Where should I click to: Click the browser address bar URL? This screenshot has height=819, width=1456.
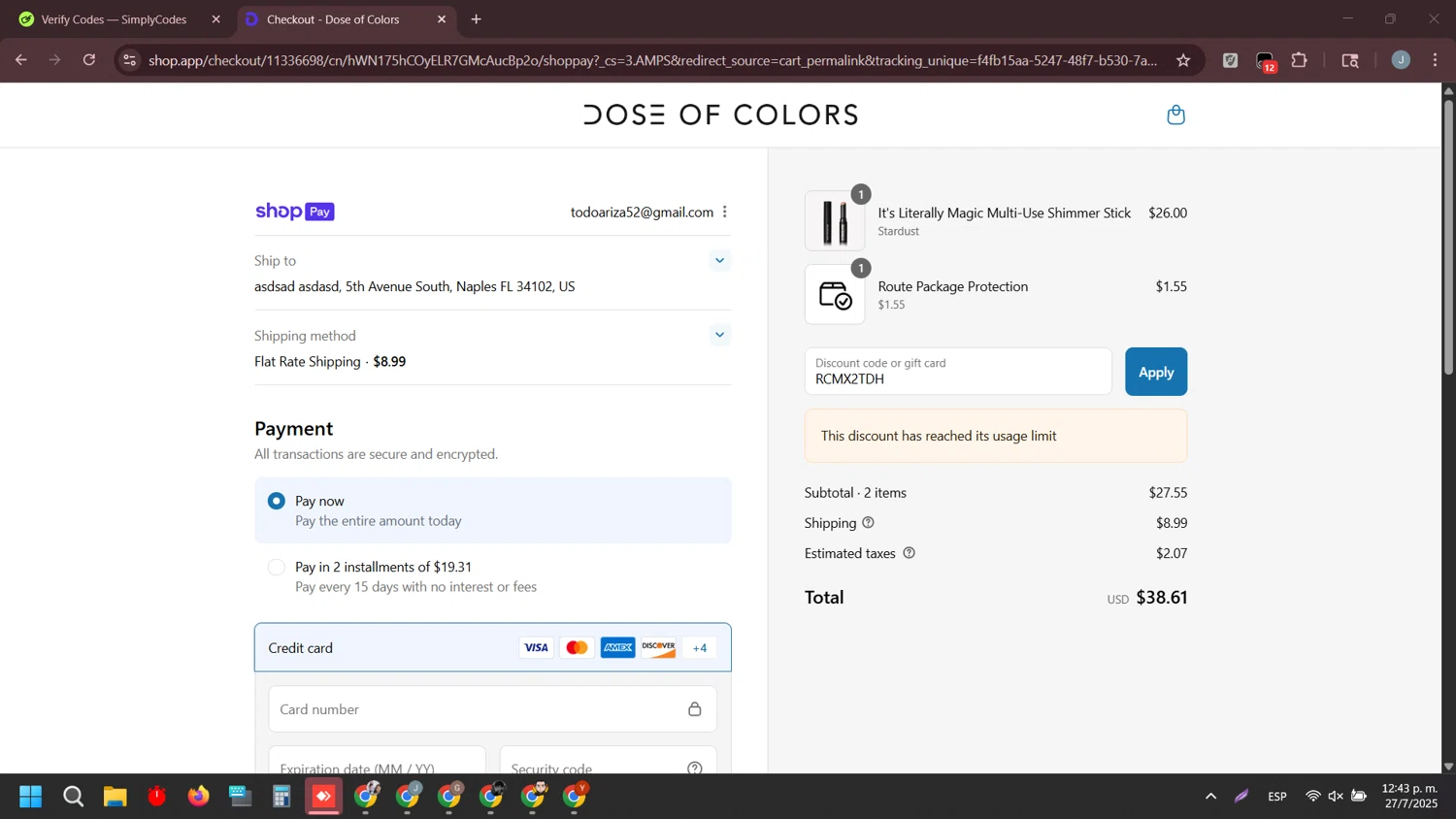pyautogui.click(x=652, y=60)
